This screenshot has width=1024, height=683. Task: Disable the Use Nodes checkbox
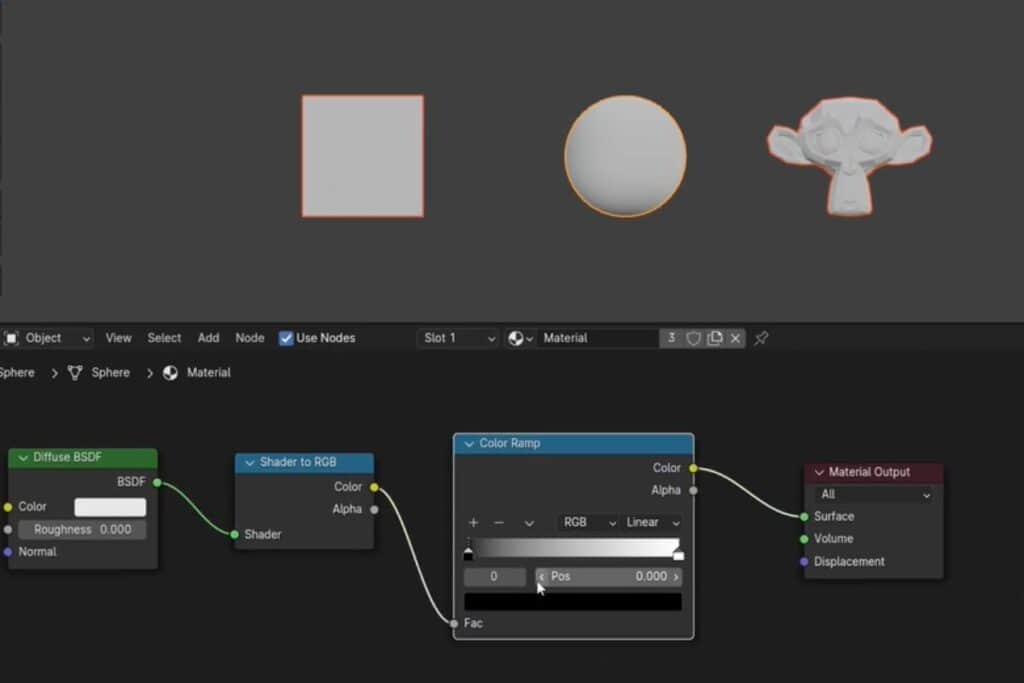coord(286,339)
